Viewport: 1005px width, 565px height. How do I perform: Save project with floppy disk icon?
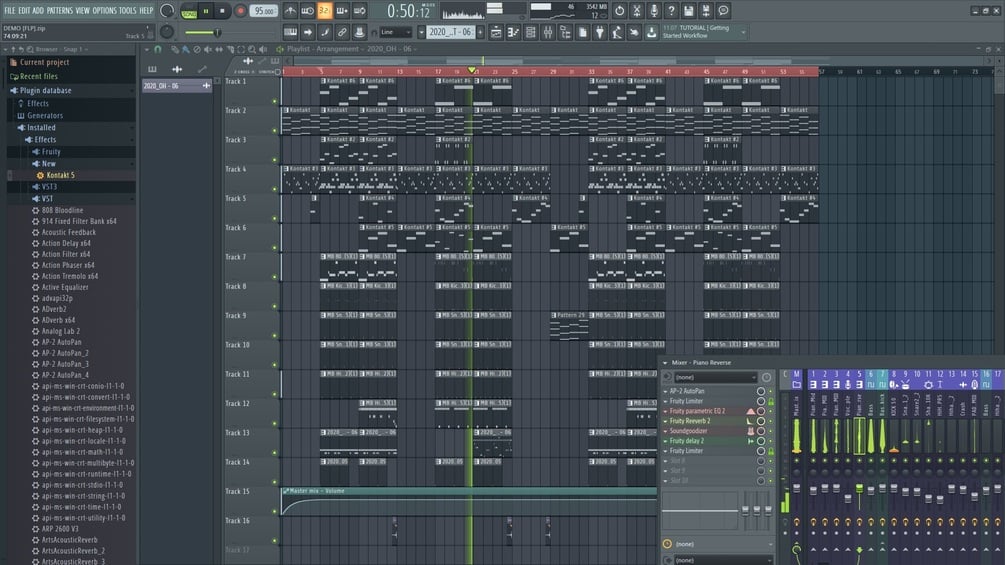pos(688,11)
